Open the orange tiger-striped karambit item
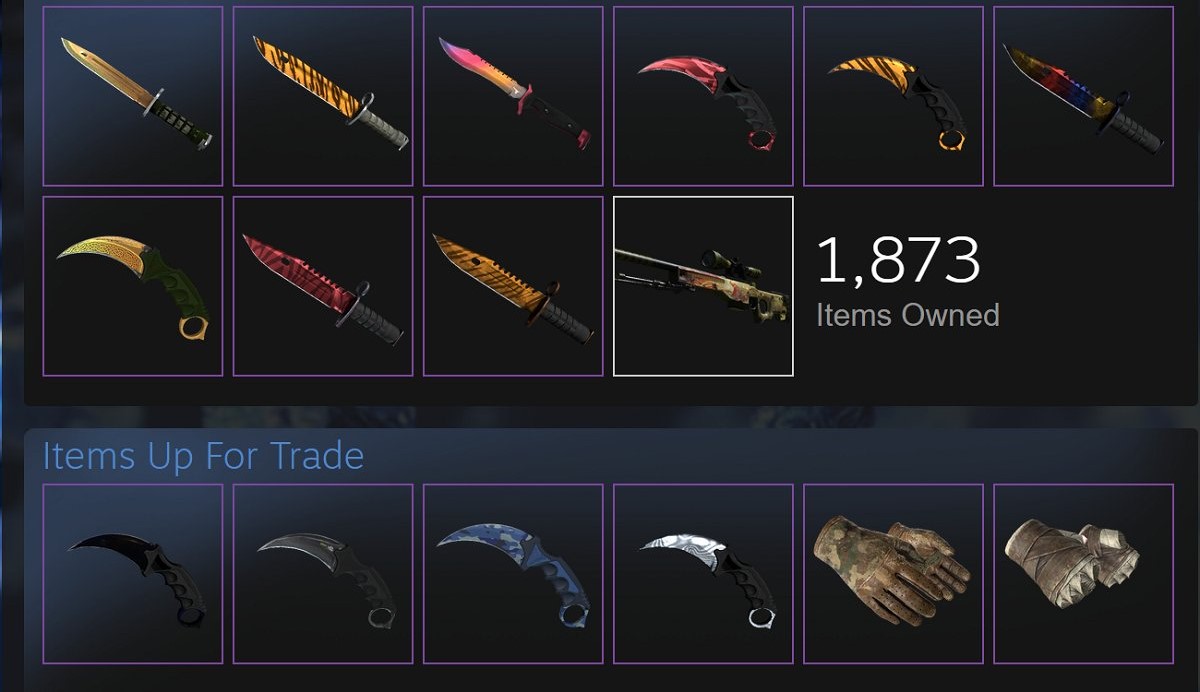Viewport: 1200px width, 692px height. pos(893,96)
